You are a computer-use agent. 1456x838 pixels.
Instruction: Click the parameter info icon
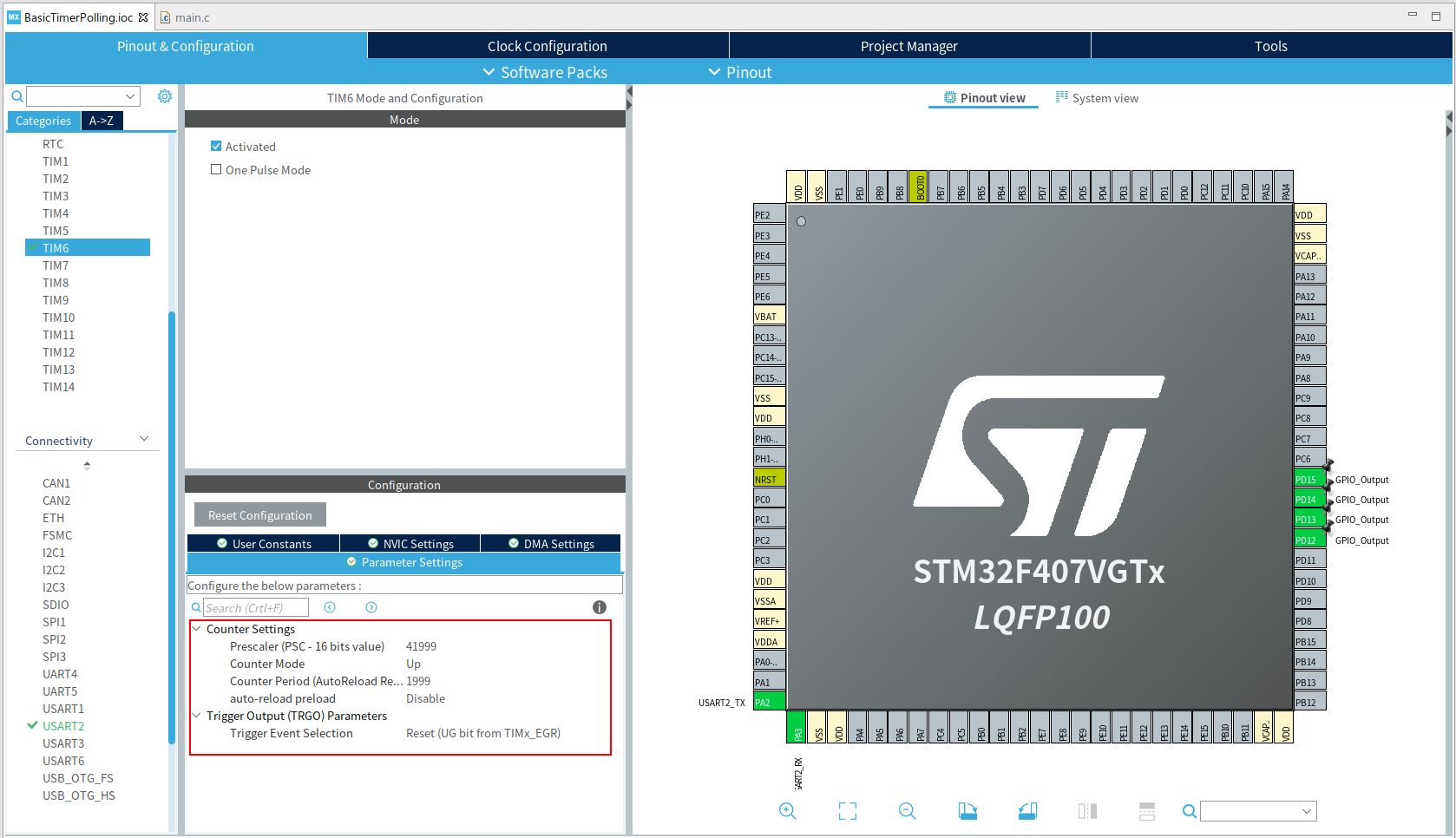(x=600, y=607)
